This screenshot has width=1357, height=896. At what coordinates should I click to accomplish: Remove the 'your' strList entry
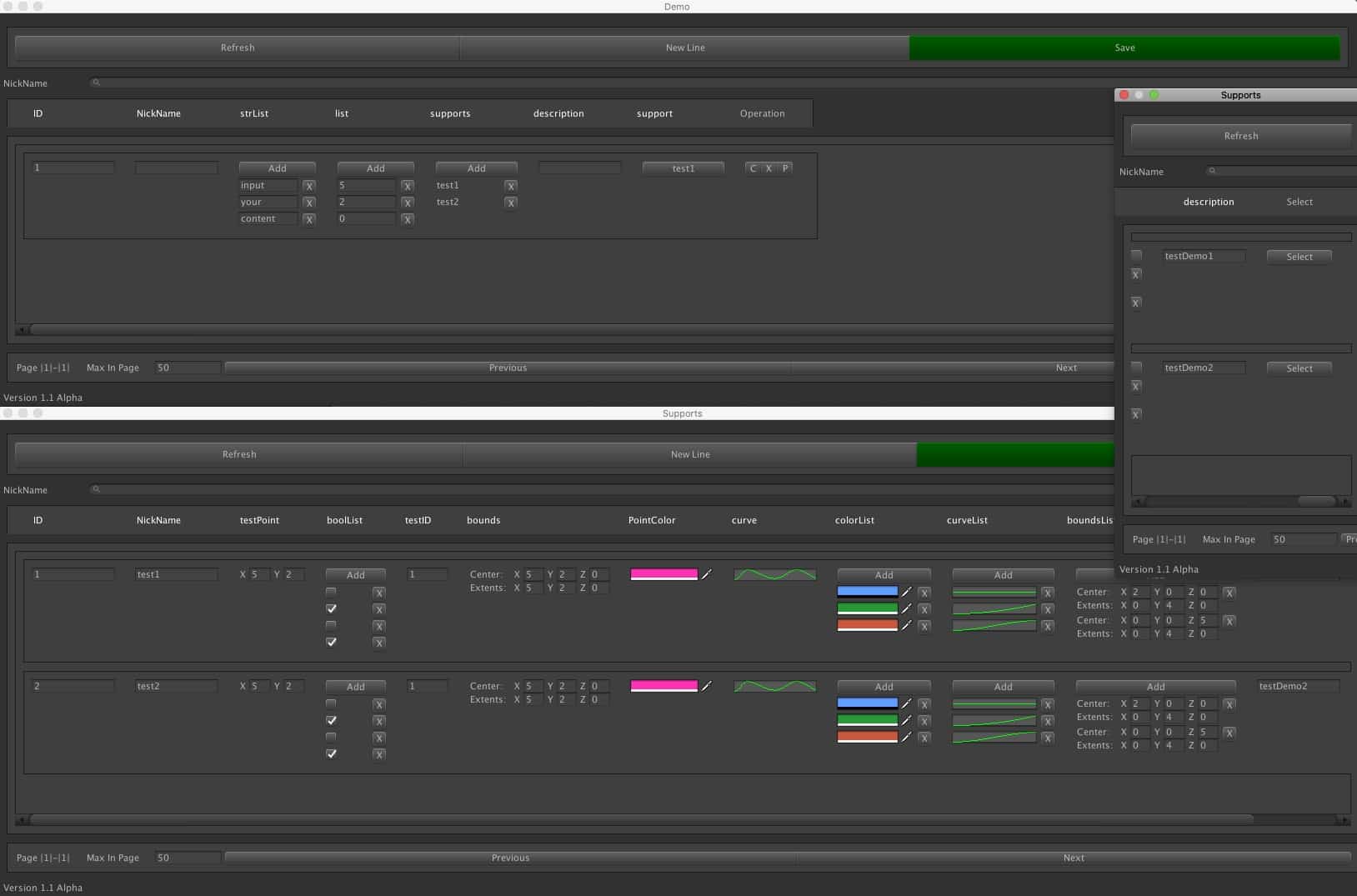[309, 203]
